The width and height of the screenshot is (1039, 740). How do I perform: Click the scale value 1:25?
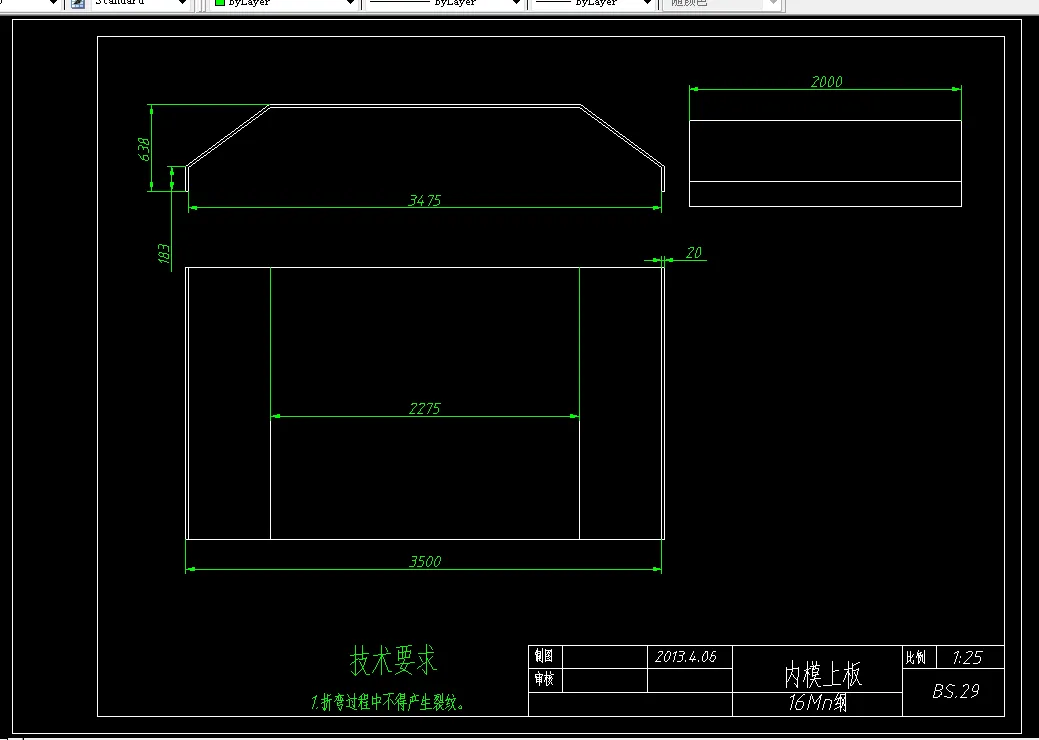(967, 658)
